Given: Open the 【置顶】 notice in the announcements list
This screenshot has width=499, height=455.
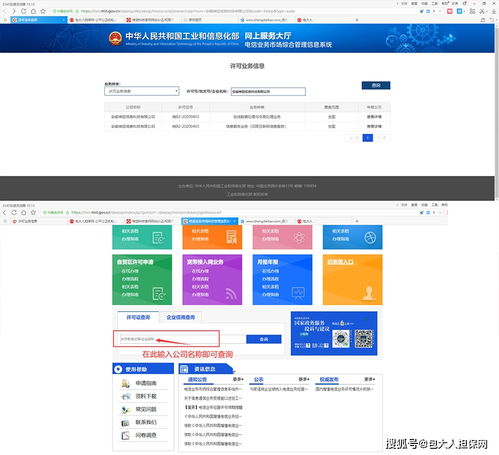Looking at the screenshot, I should 213,407.
